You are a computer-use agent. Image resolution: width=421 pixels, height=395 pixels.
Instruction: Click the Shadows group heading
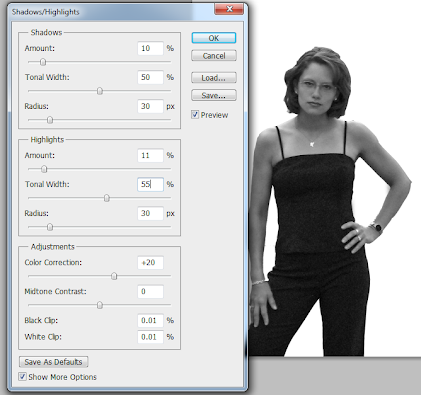46,32
